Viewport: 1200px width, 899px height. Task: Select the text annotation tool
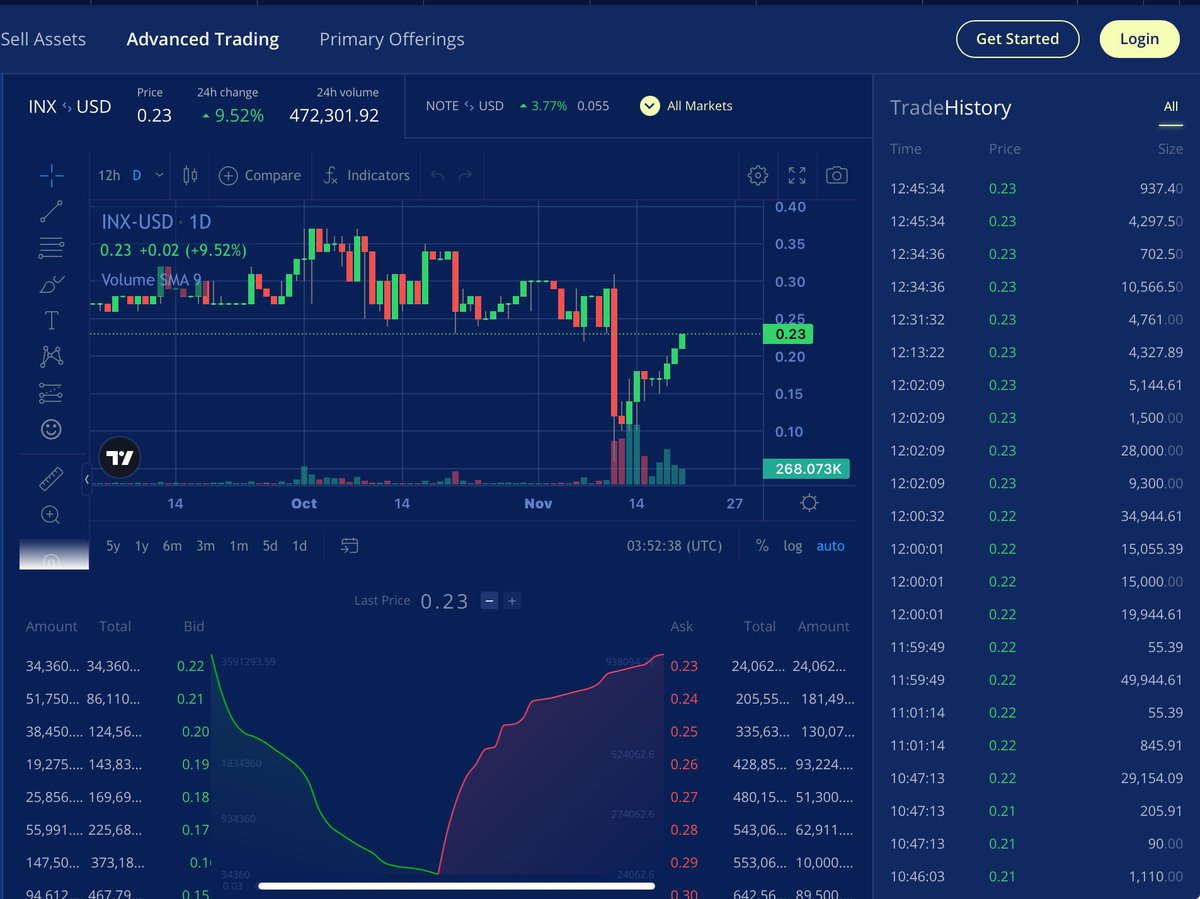point(51,320)
